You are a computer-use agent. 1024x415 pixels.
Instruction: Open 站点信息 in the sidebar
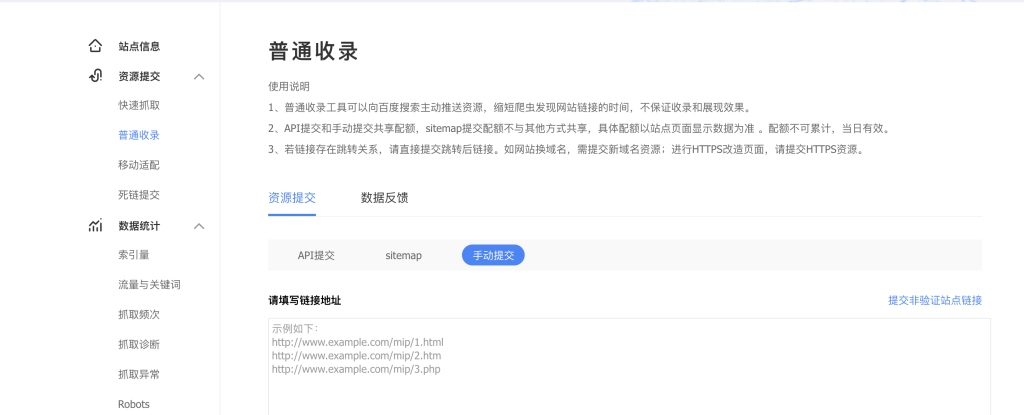[139, 46]
